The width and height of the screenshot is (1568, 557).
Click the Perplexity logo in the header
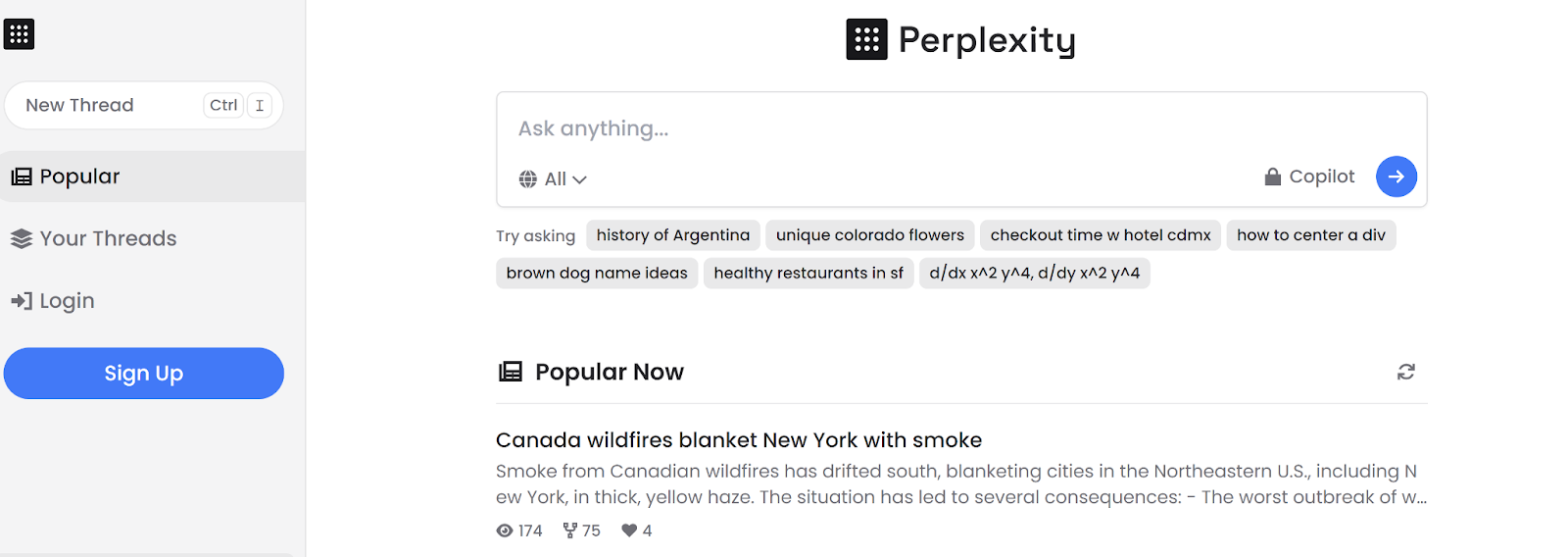click(960, 39)
